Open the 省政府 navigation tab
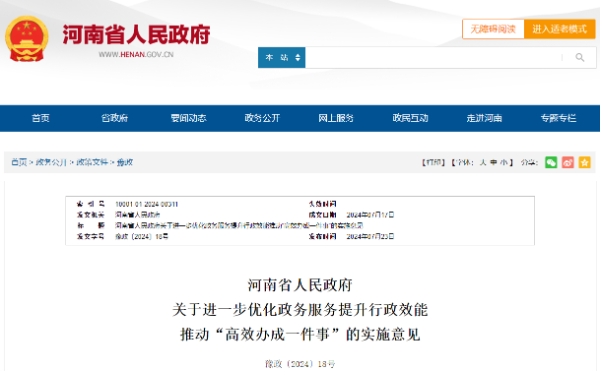Image resolution: width=603 pixels, height=375 pixels. coord(114,118)
